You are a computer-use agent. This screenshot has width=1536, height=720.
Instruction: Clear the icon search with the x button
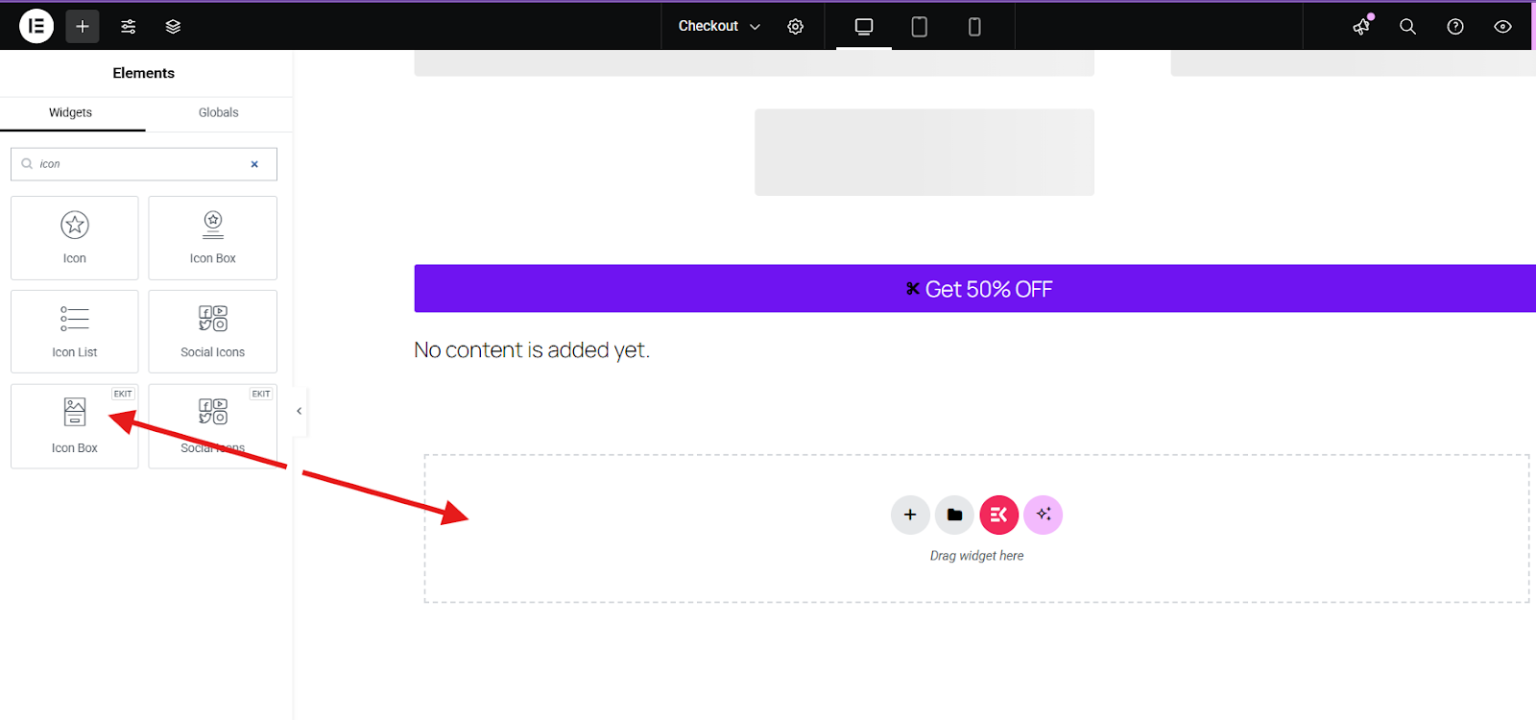[x=254, y=164]
